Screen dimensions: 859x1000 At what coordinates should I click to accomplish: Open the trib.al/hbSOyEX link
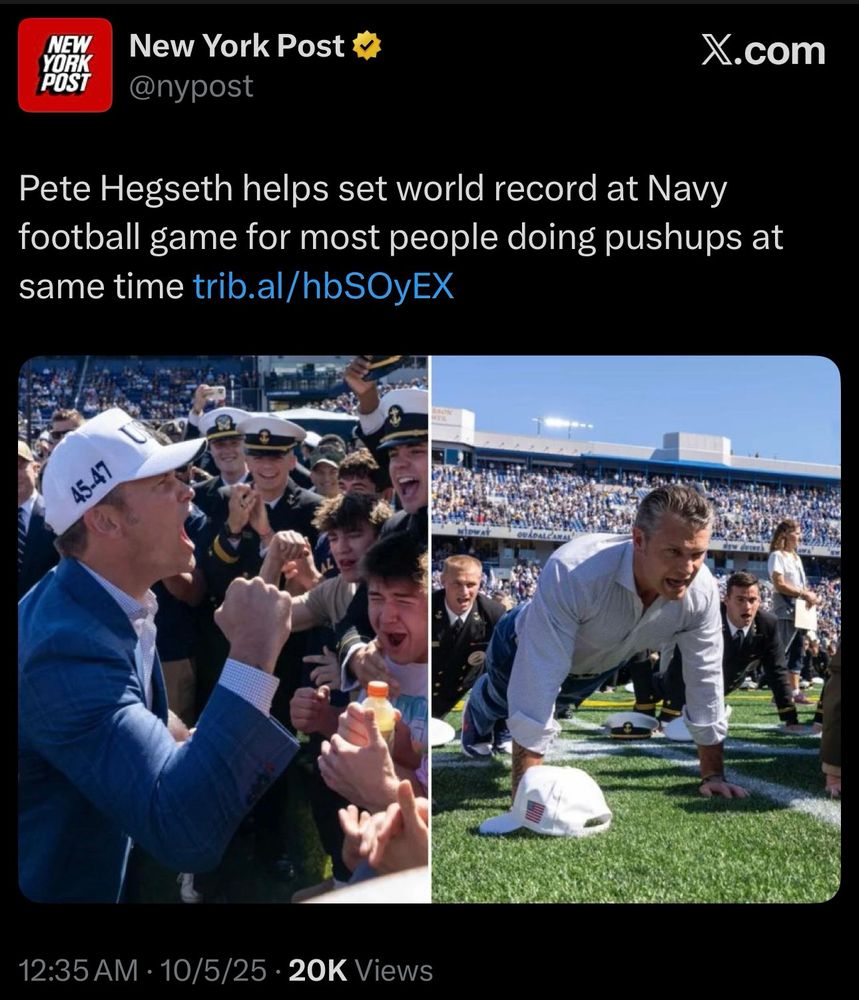(x=323, y=286)
